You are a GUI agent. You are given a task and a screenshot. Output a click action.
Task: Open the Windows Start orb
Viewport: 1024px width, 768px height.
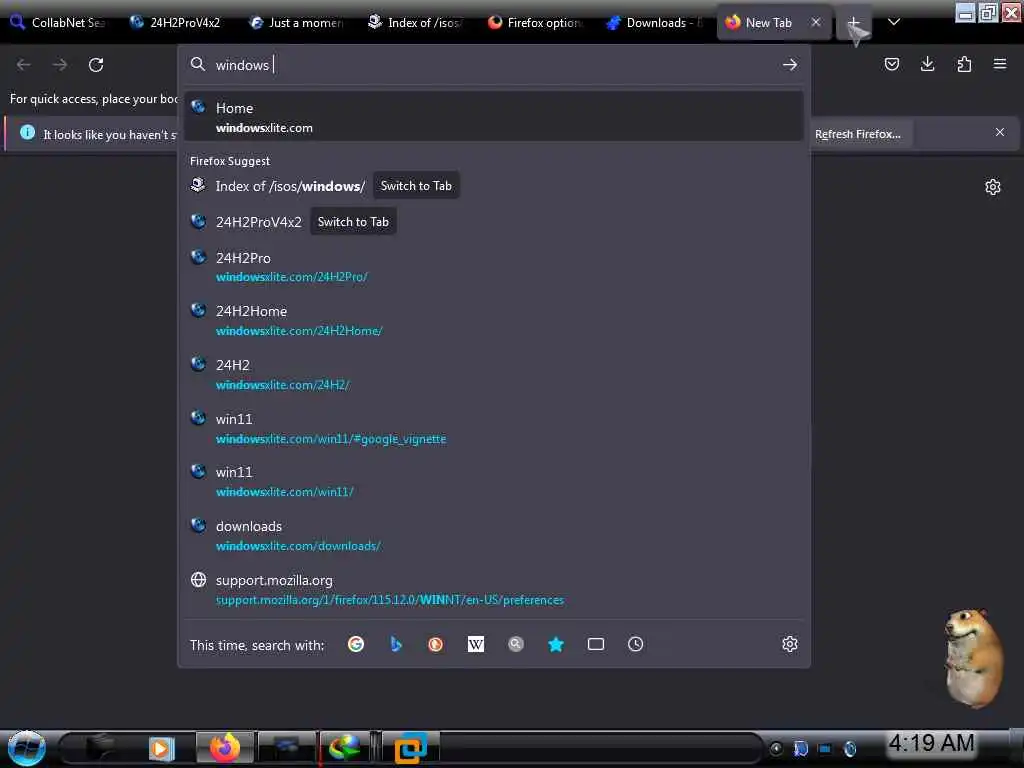tap(26, 747)
